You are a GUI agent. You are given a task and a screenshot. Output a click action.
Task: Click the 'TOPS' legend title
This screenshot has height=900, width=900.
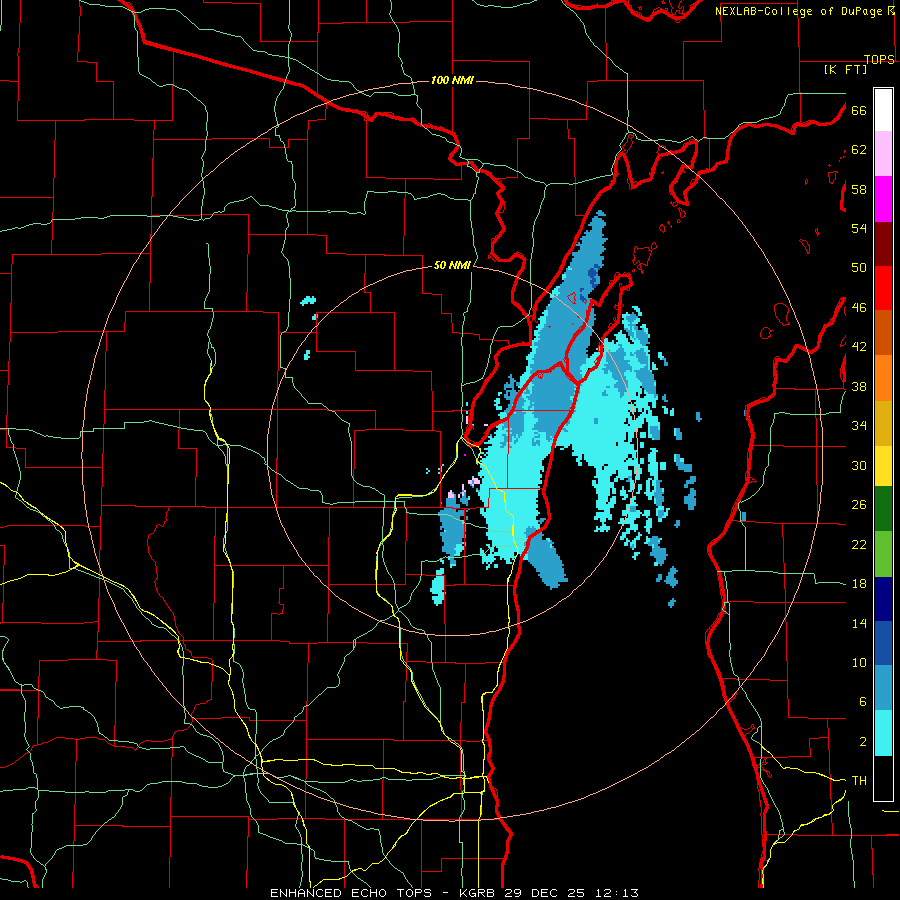pos(879,59)
